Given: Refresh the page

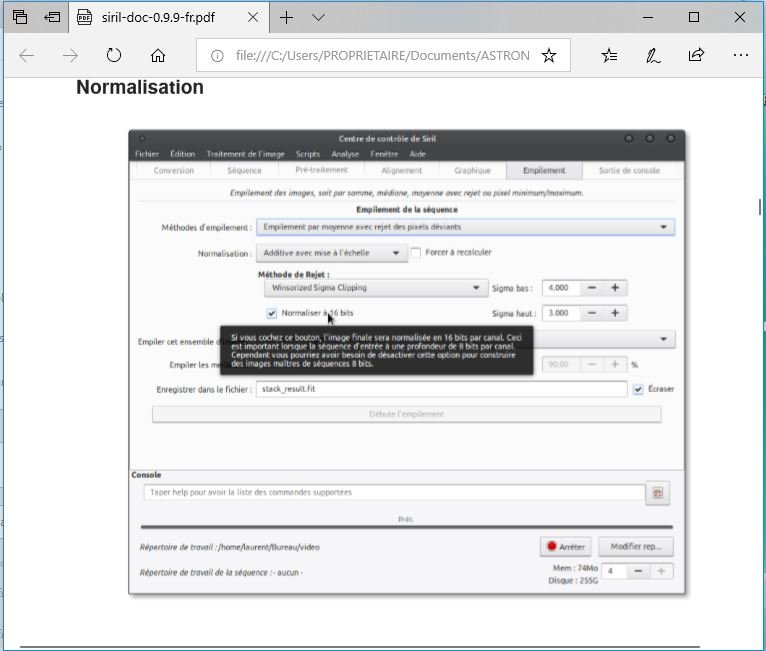Looking at the screenshot, I should (x=114, y=55).
